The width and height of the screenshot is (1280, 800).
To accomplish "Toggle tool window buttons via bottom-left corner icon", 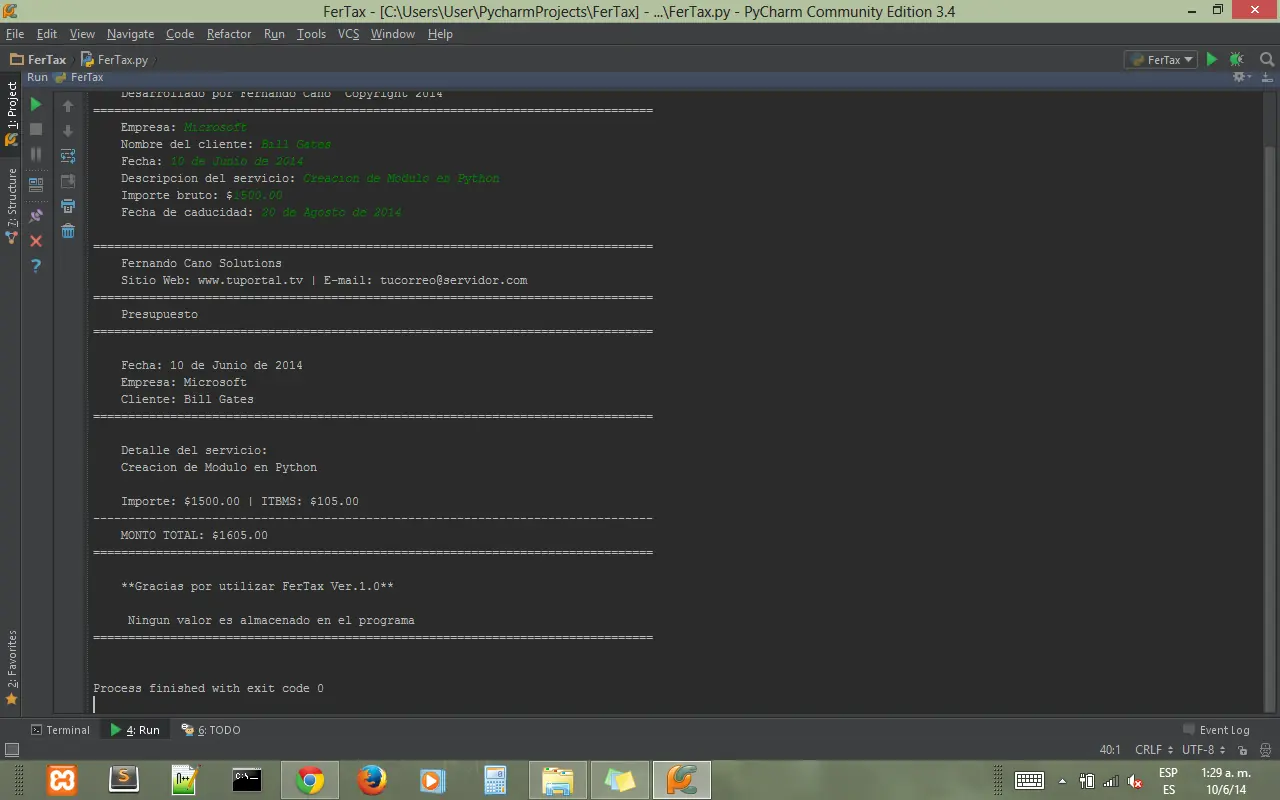I will pyautogui.click(x=12, y=750).
